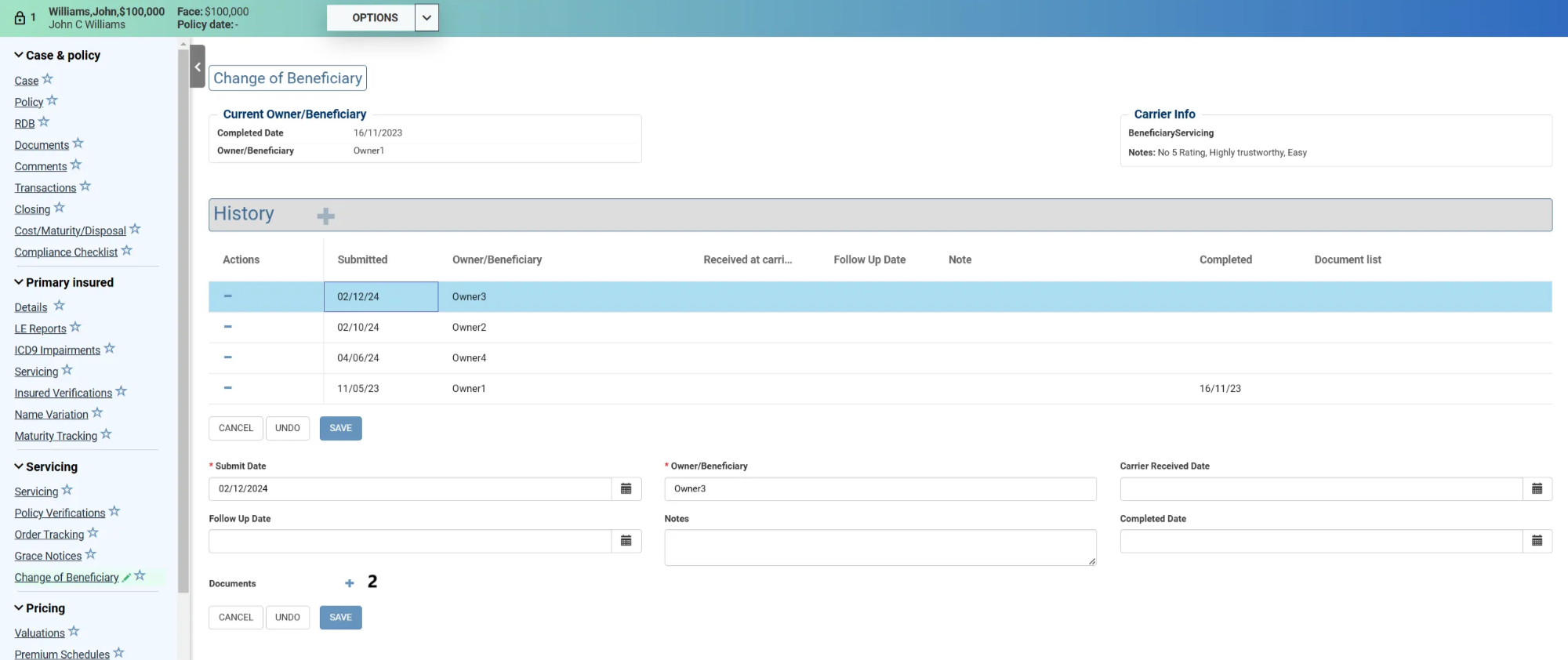Open the Follow Up Date calendar picker
Image resolution: width=1568 pixels, height=660 pixels.
point(626,541)
